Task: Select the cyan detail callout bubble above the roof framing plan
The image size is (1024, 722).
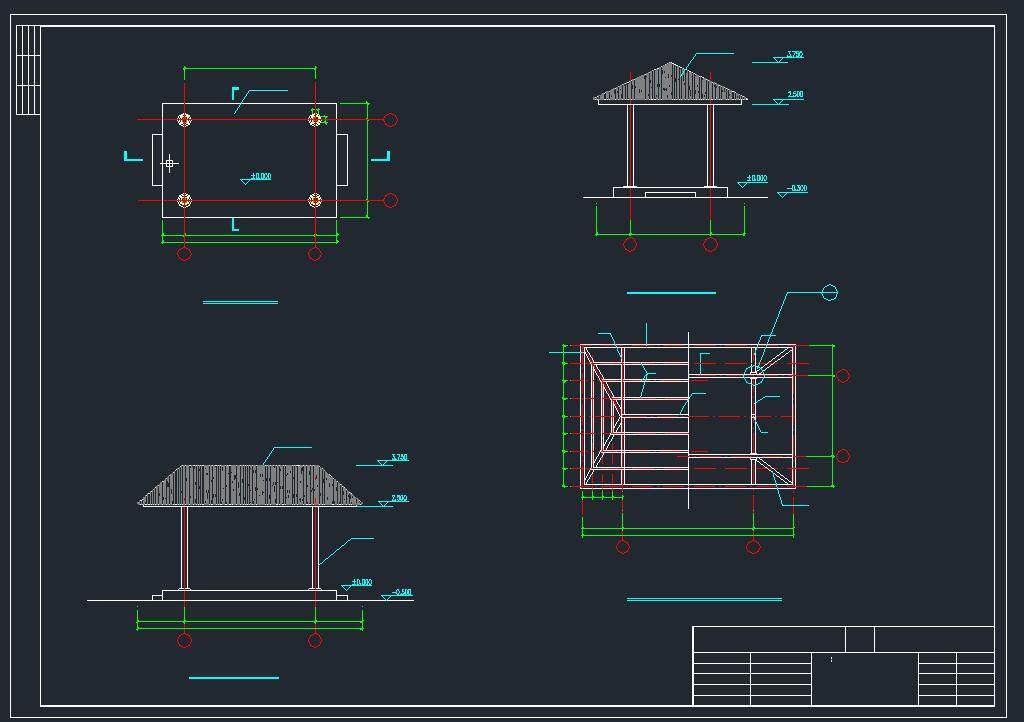Action: click(829, 293)
